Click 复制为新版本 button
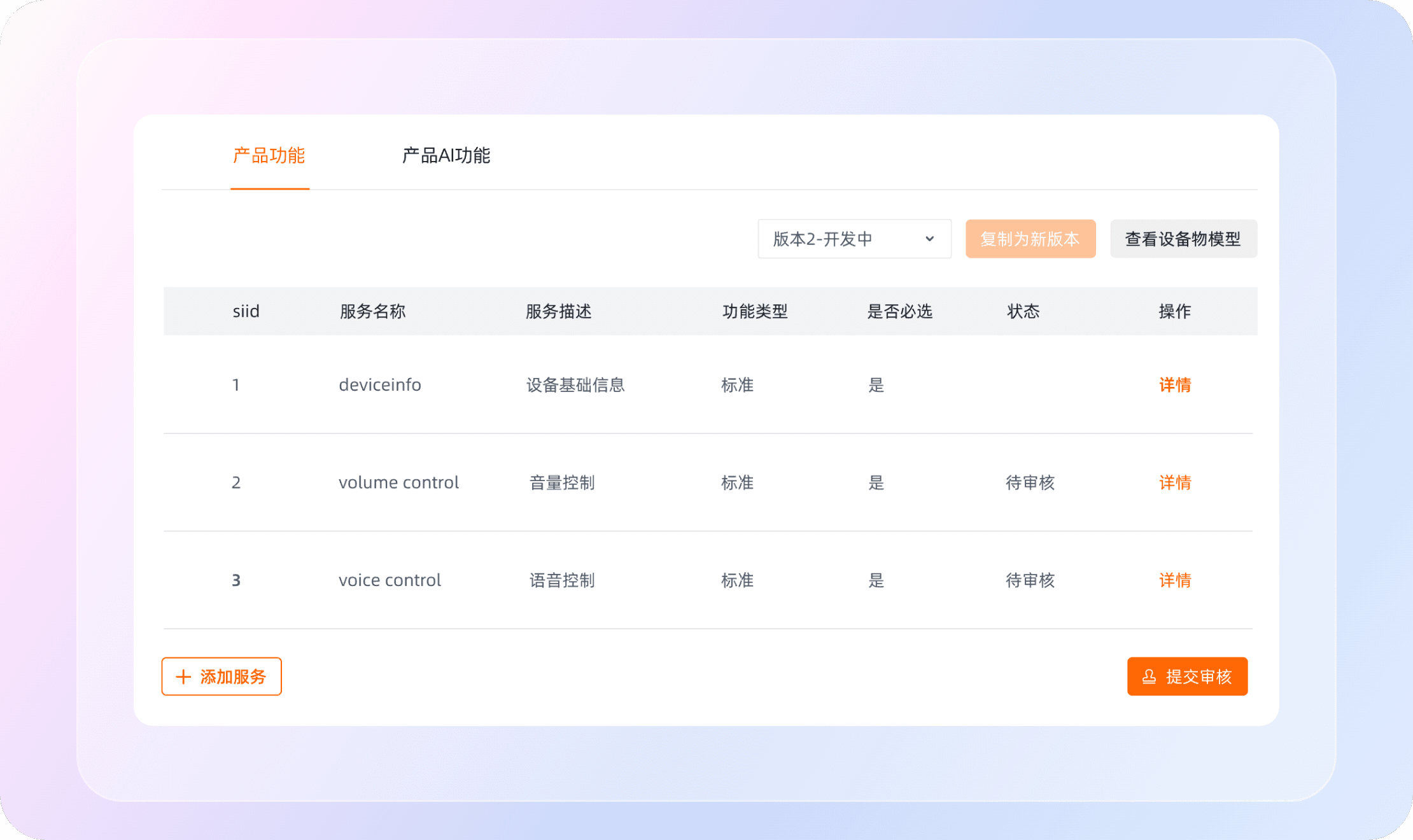 [x=1030, y=239]
